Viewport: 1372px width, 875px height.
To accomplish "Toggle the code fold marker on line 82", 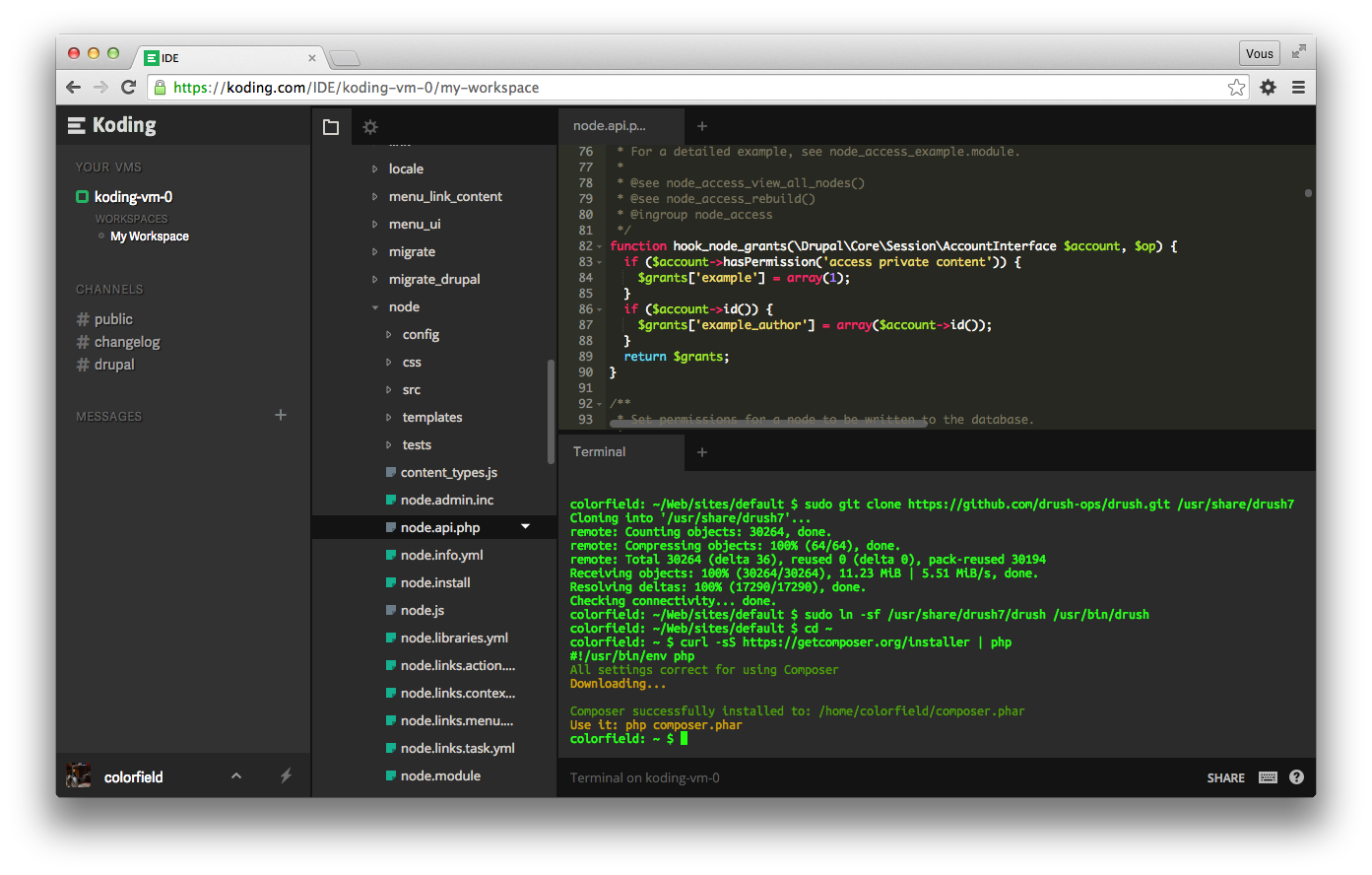I will click(598, 245).
